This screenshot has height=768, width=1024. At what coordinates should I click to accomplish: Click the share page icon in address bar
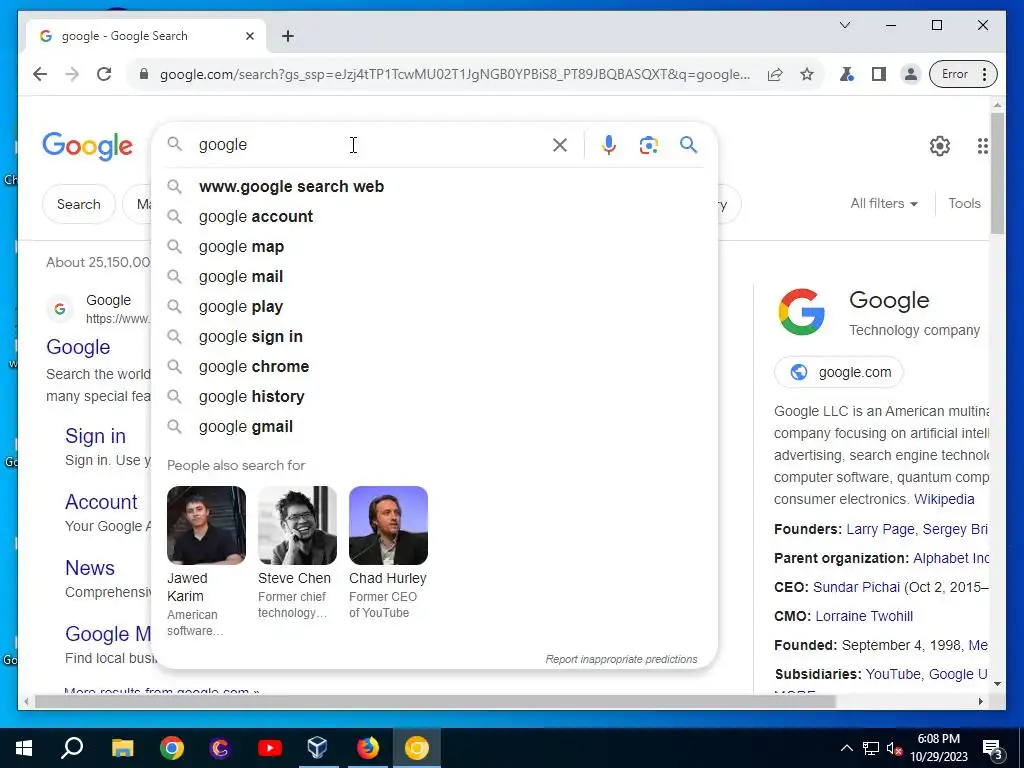point(775,74)
